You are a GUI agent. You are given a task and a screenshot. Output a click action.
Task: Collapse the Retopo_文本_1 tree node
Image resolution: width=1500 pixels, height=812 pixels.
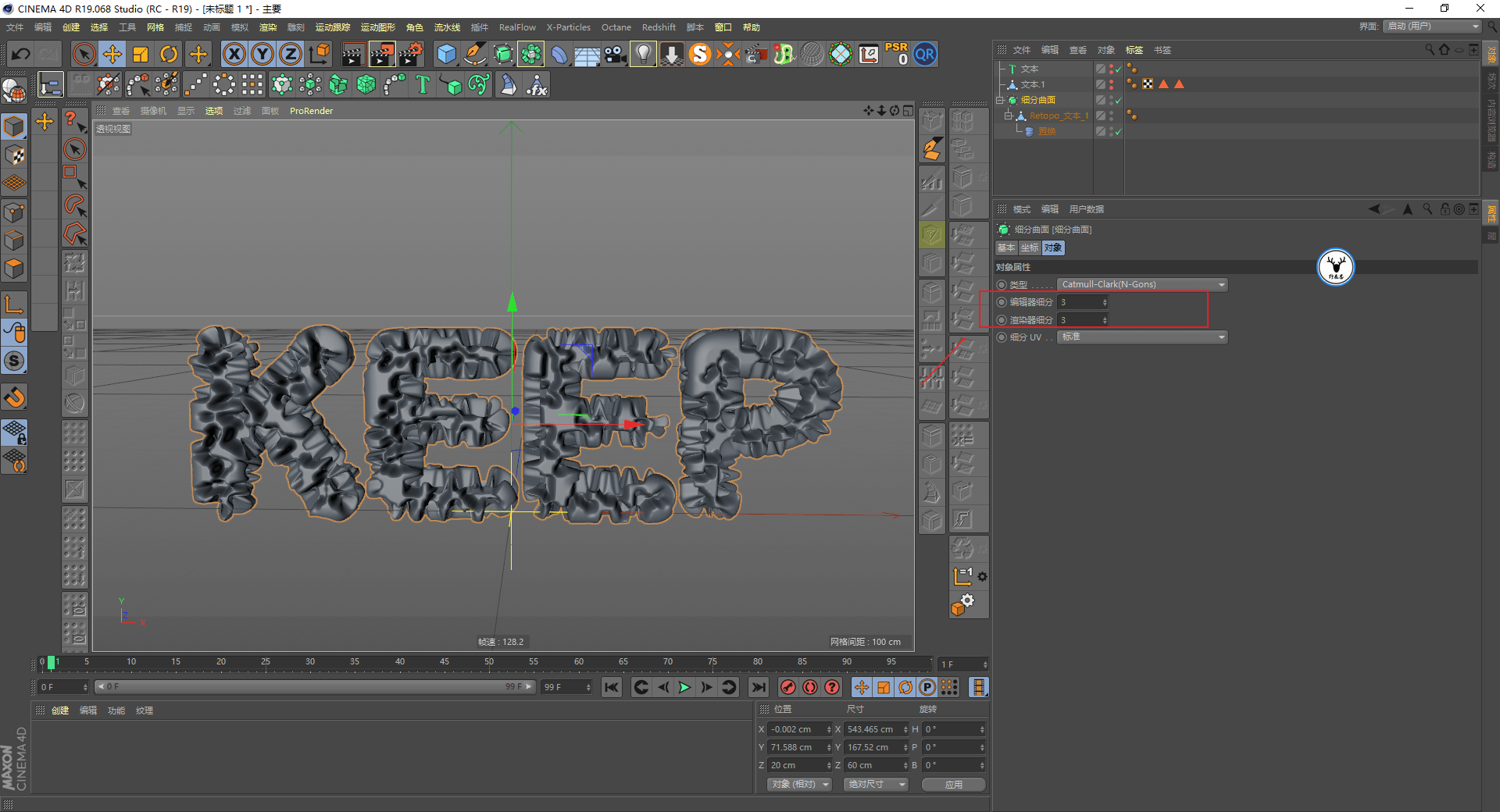coord(1008,116)
